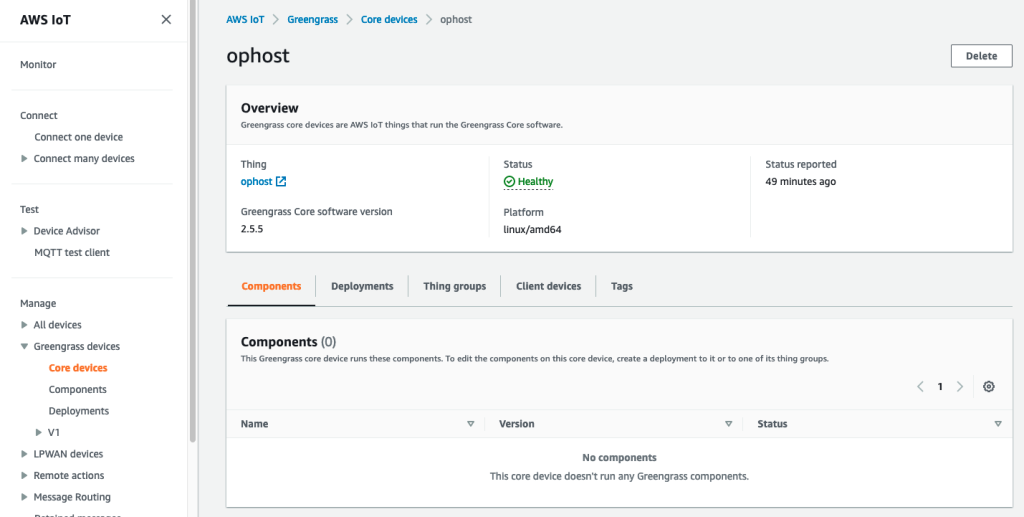
Task: Open Monitor in sidebar
Action: [x=38, y=65]
